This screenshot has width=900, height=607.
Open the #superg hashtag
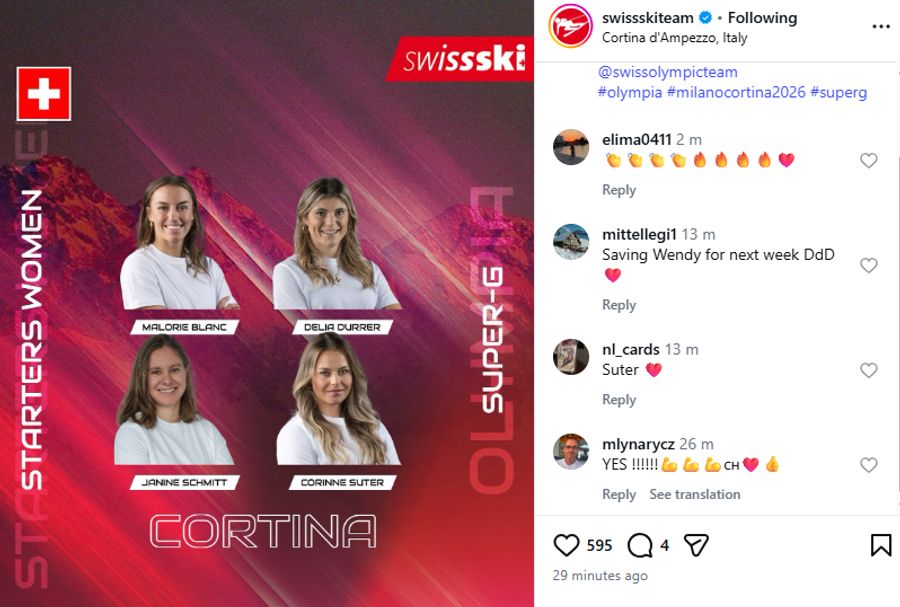tap(838, 92)
